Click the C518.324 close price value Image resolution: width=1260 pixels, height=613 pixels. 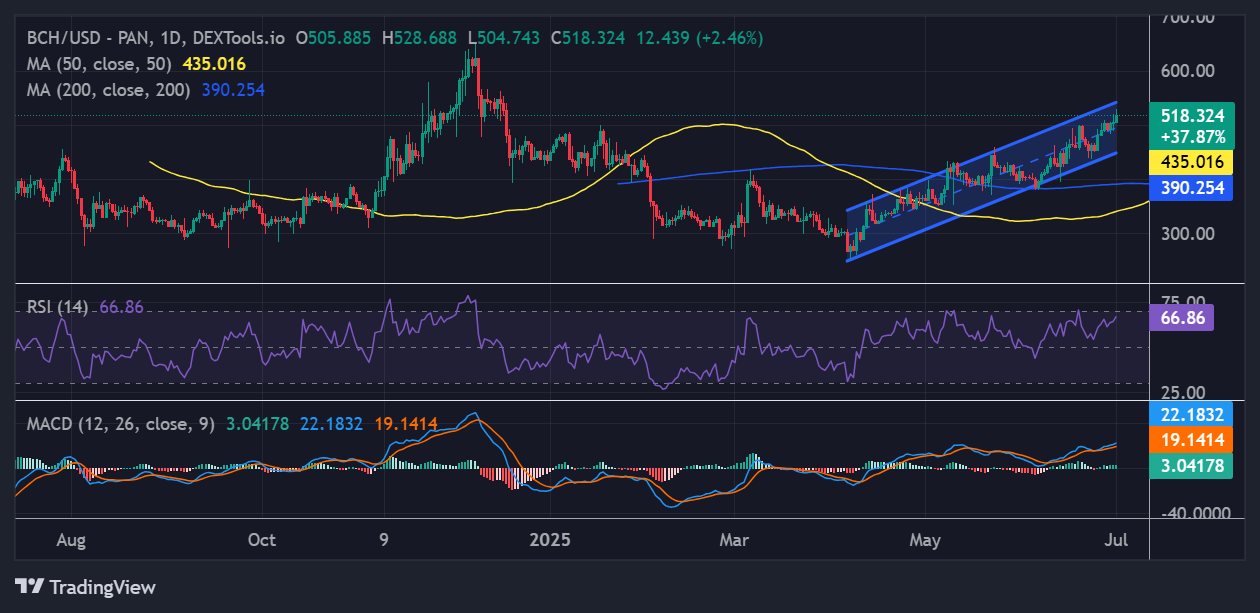click(x=588, y=38)
